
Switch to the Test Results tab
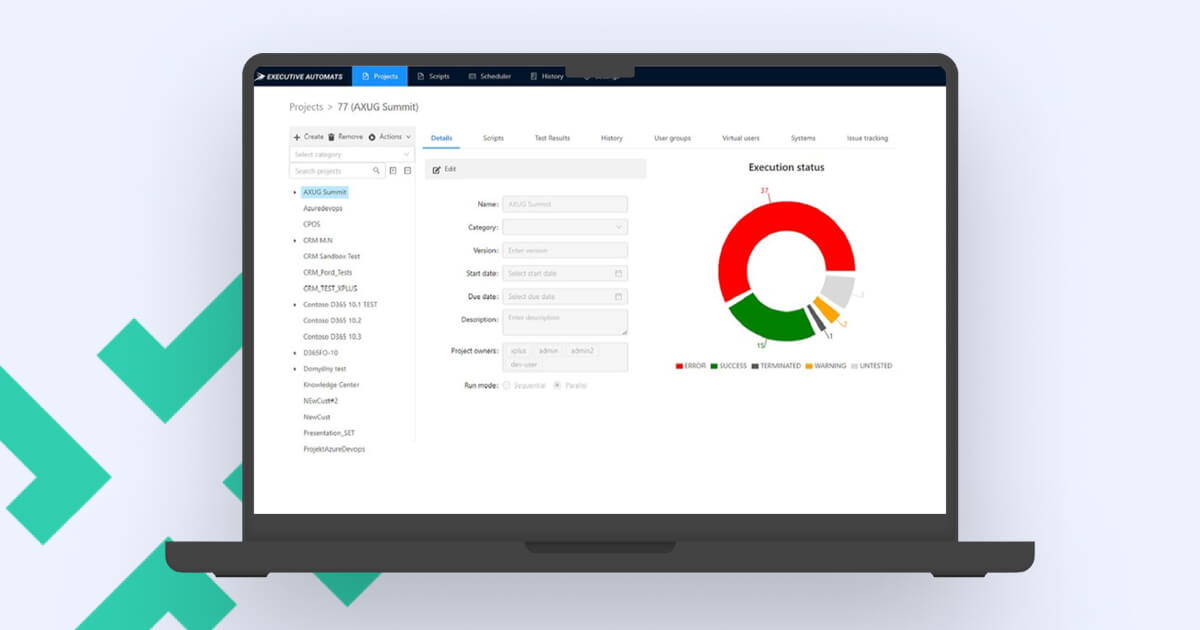point(554,138)
